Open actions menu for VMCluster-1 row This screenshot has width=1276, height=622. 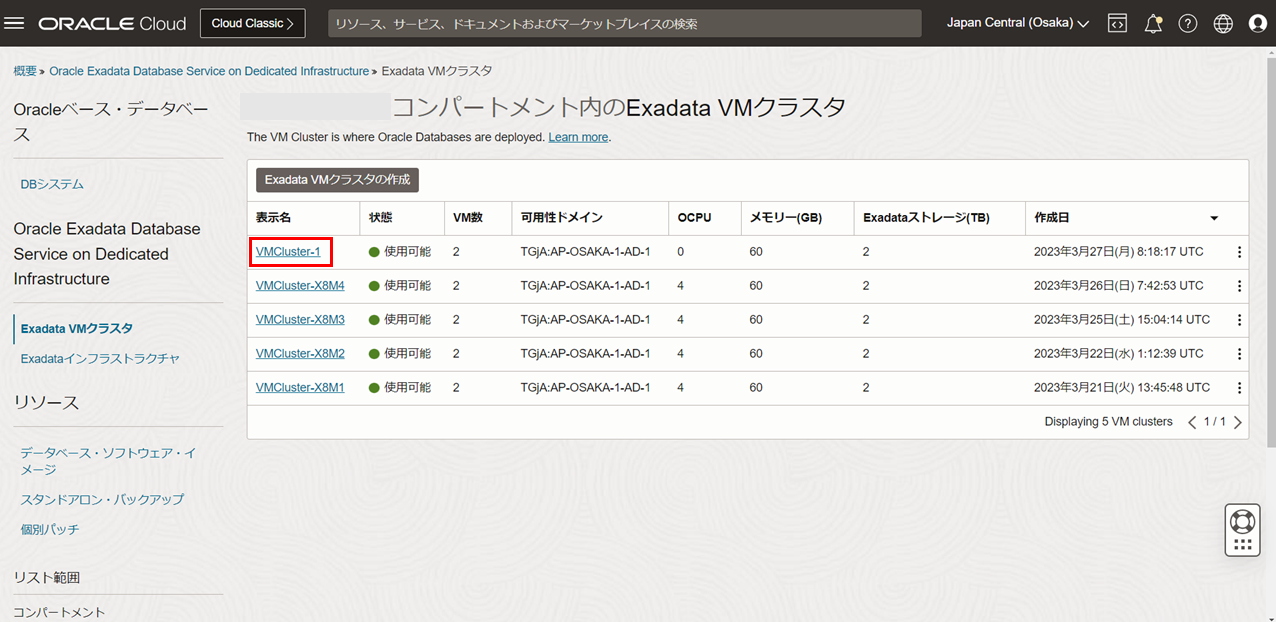point(1240,252)
